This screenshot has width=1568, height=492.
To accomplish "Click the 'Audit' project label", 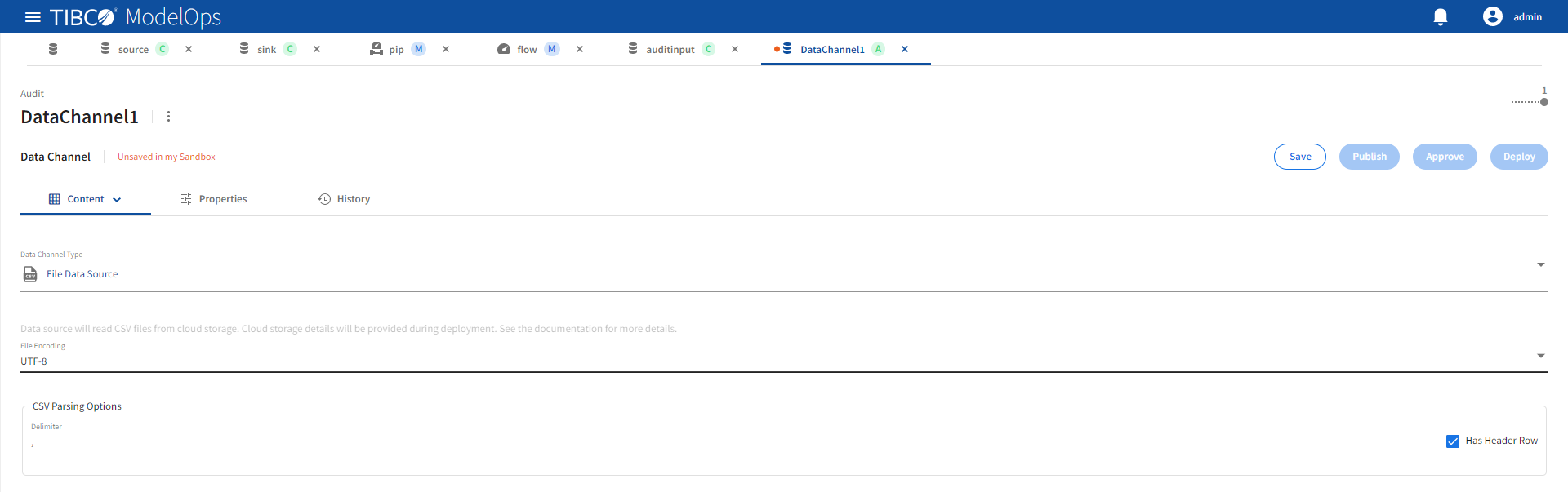I will pyautogui.click(x=32, y=94).
